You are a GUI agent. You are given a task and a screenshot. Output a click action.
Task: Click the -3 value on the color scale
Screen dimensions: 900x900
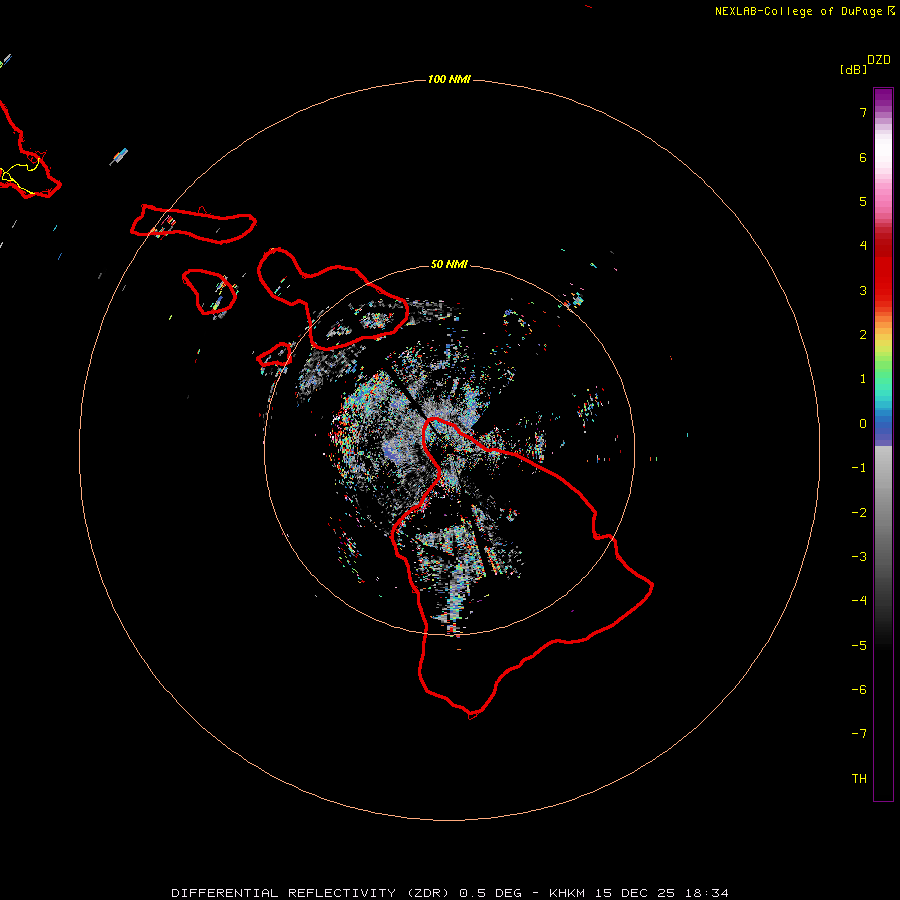point(859,556)
